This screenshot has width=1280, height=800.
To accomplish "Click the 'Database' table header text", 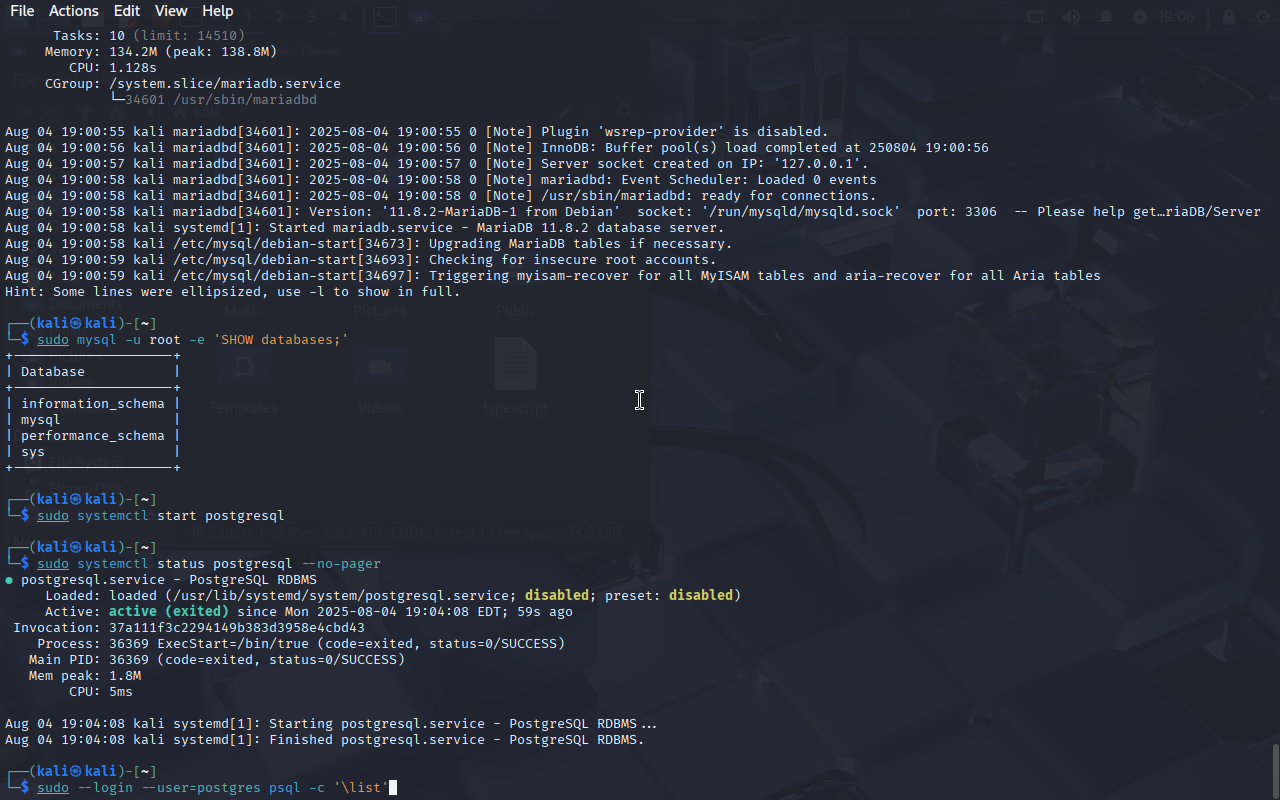I will click(53, 372).
